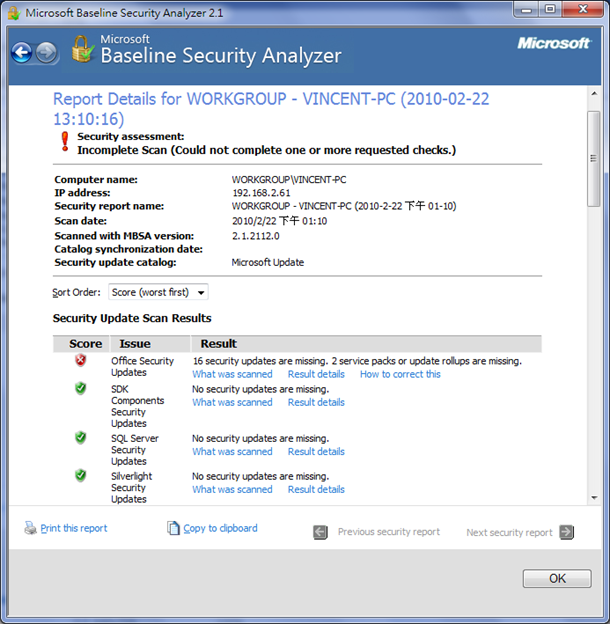Open the Sort Order dropdown
Screen dimensions: 610x624
tap(158, 292)
